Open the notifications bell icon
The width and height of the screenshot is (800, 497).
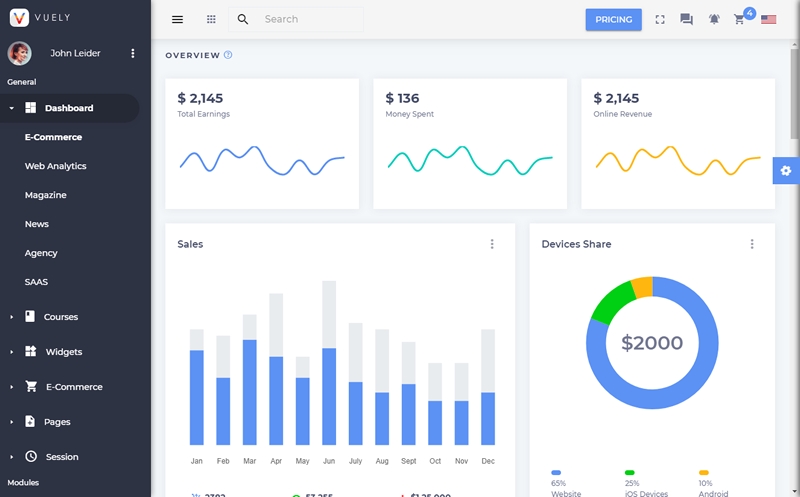coord(714,19)
